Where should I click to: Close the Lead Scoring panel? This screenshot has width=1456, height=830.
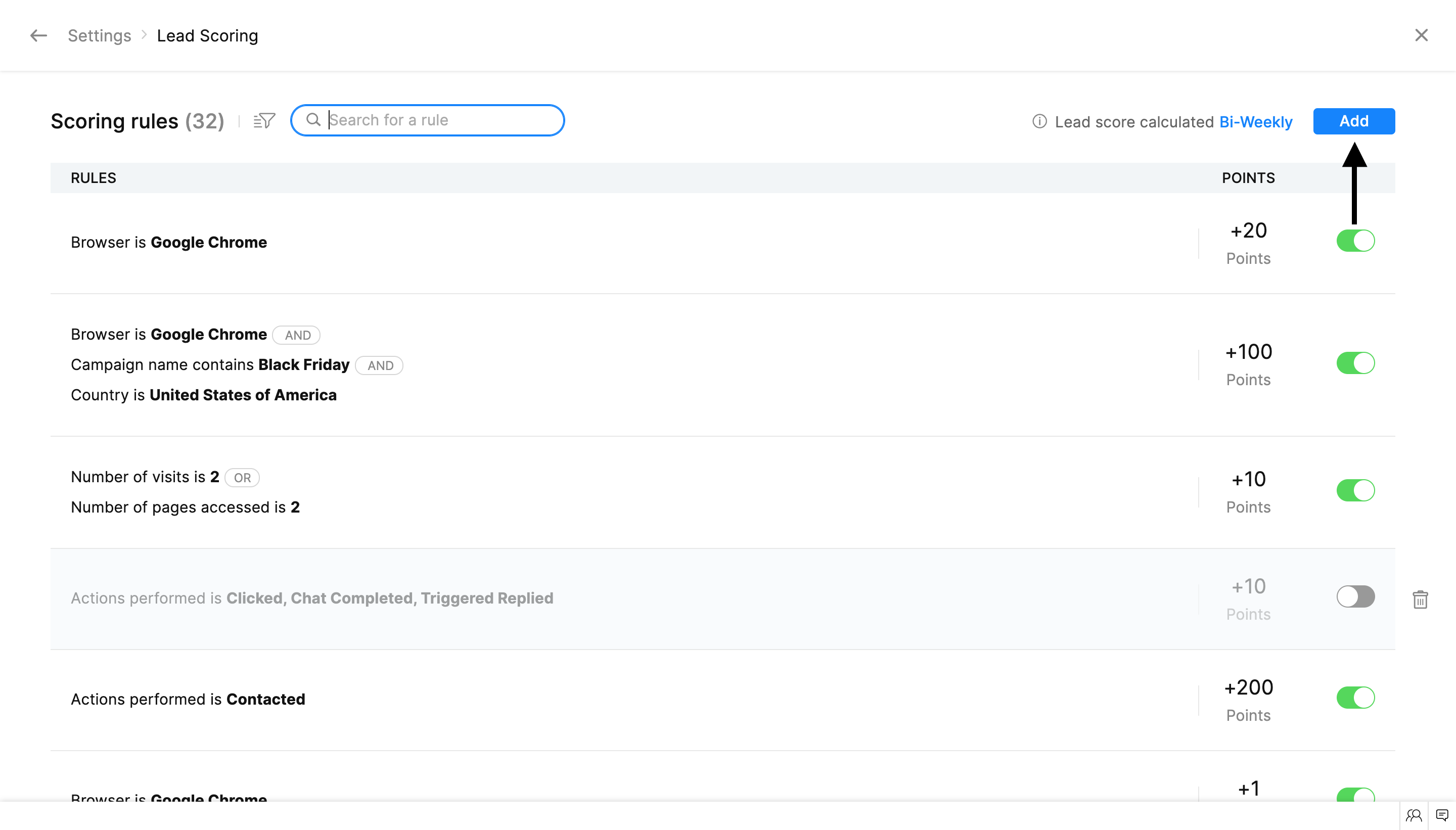[x=1421, y=35]
